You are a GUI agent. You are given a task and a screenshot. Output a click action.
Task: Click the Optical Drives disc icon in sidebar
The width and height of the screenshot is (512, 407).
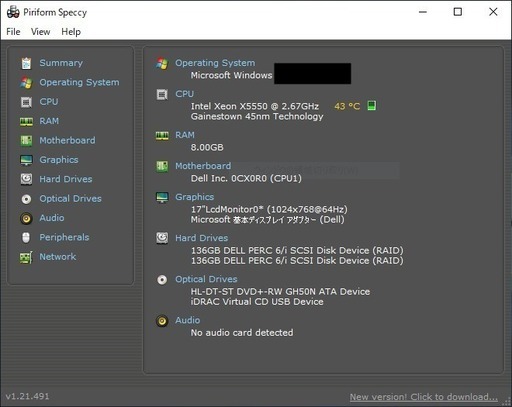click(x=26, y=199)
